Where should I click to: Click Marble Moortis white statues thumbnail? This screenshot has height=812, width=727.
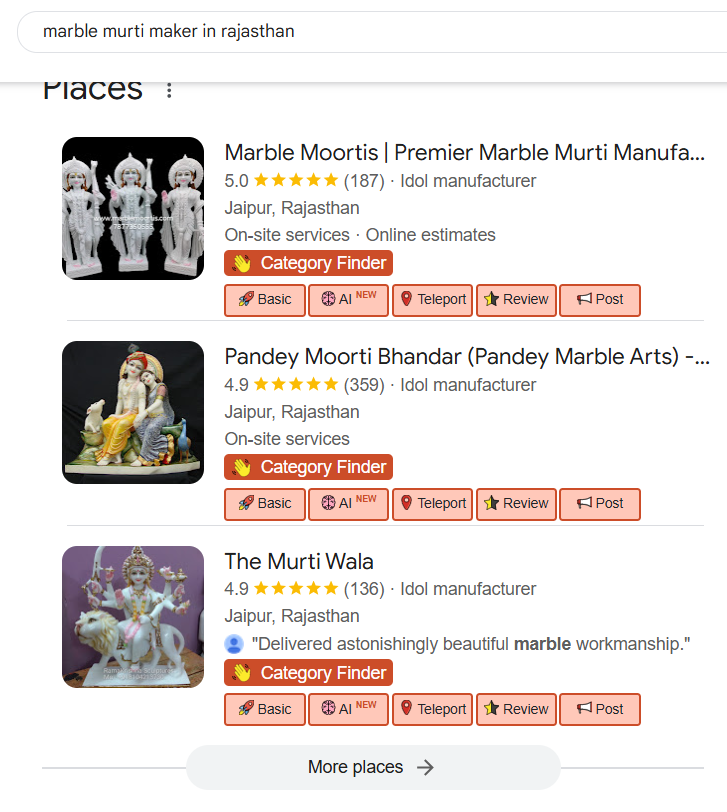pos(133,208)
